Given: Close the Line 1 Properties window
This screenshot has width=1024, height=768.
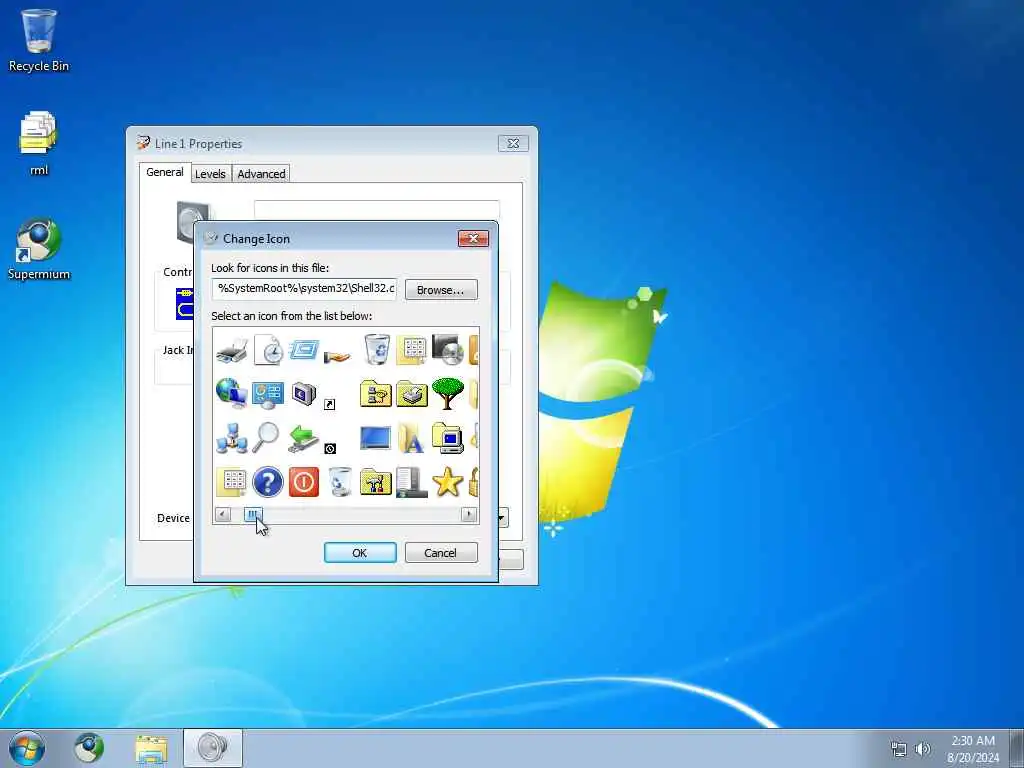Looking at the screenshot, I should click(513, 144).
